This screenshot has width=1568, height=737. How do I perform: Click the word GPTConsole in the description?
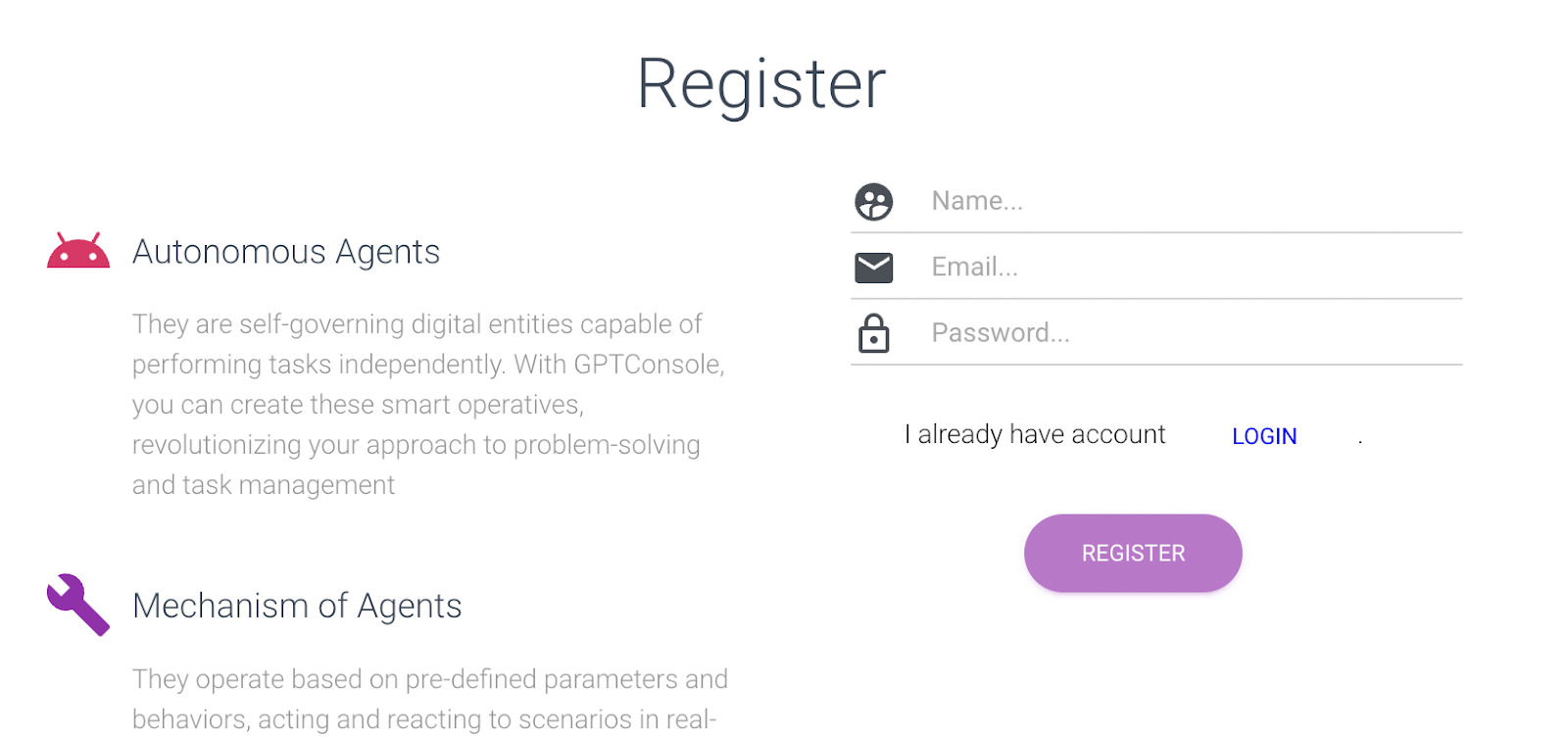649,365
